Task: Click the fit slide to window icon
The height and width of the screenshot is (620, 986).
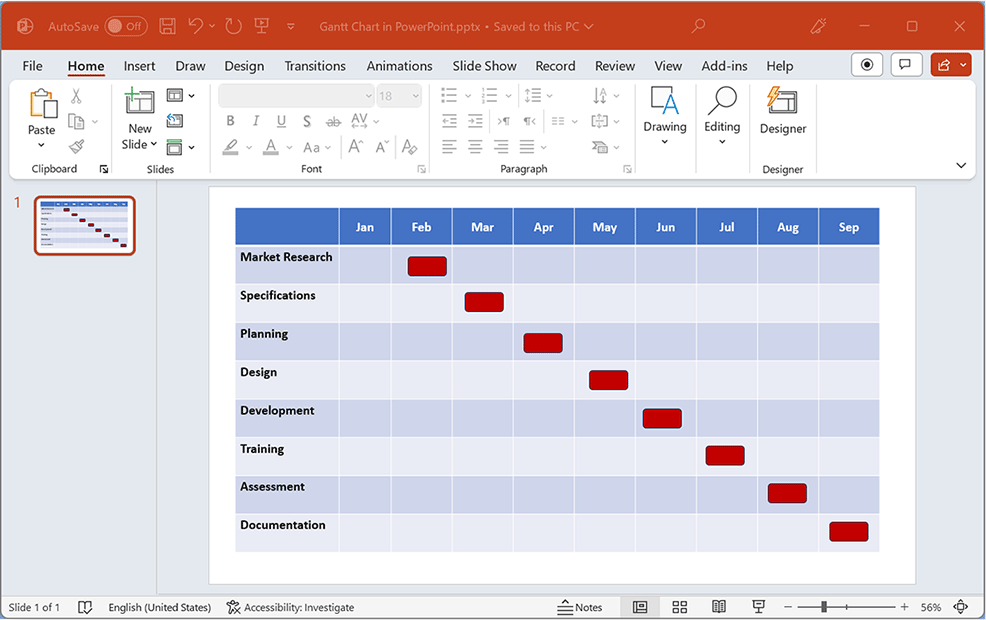Action: (x=961, y=607)
